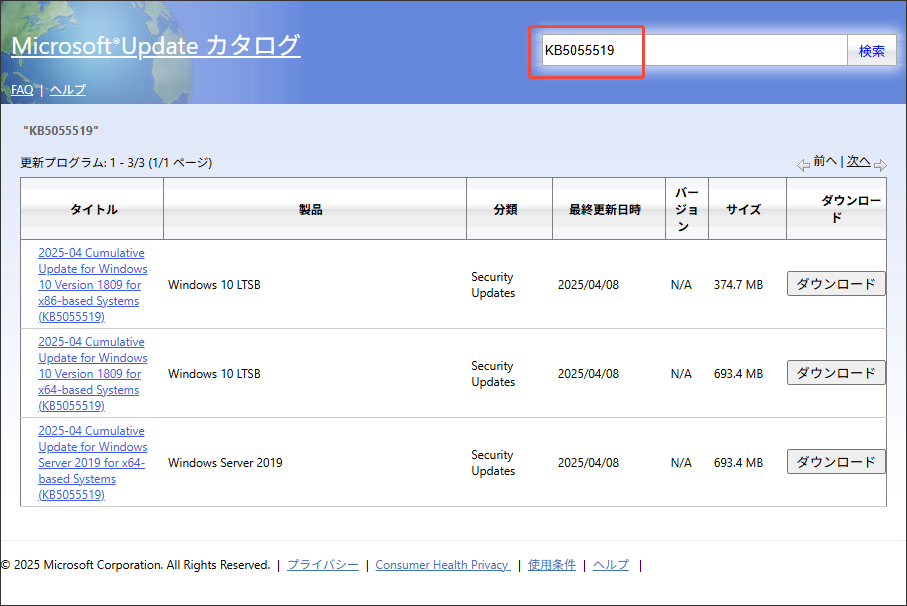
Task: Open the FAQ link in header
Action: pos(22,90)
